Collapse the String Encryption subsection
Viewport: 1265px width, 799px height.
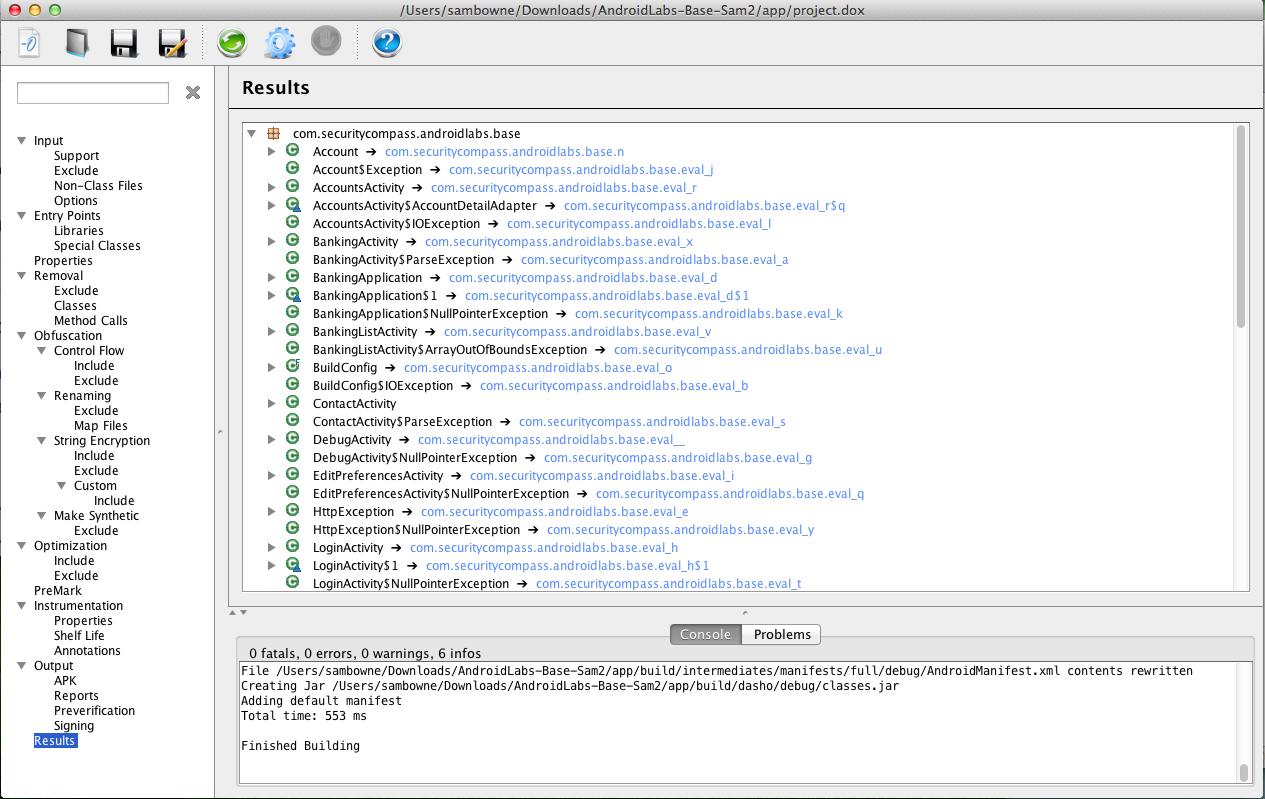pos(42,441)
